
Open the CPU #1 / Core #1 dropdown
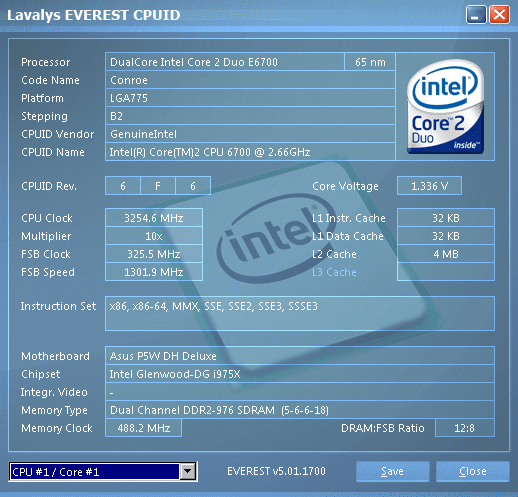point(103,472)
